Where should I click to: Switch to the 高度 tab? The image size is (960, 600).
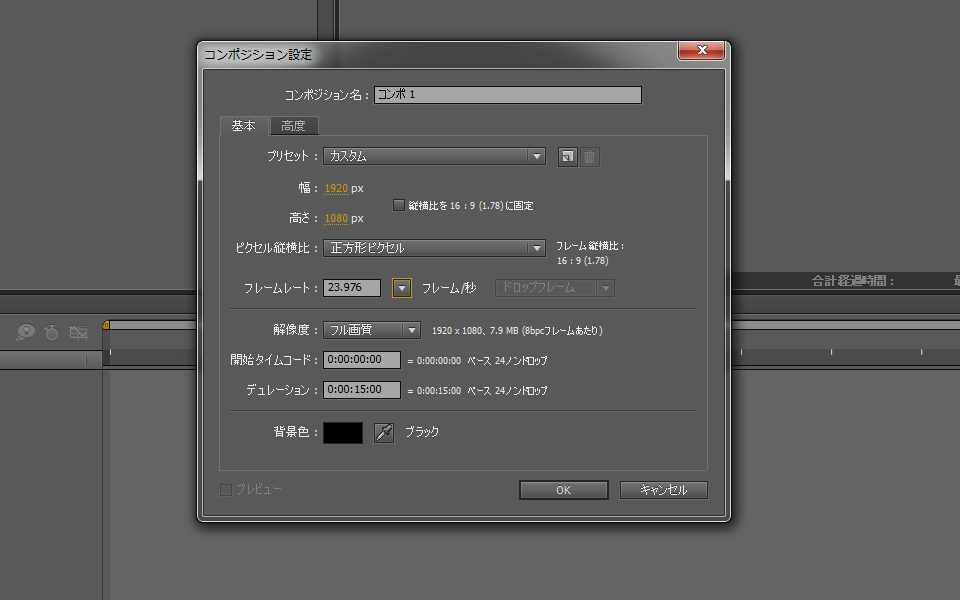(x=293, y=126)
